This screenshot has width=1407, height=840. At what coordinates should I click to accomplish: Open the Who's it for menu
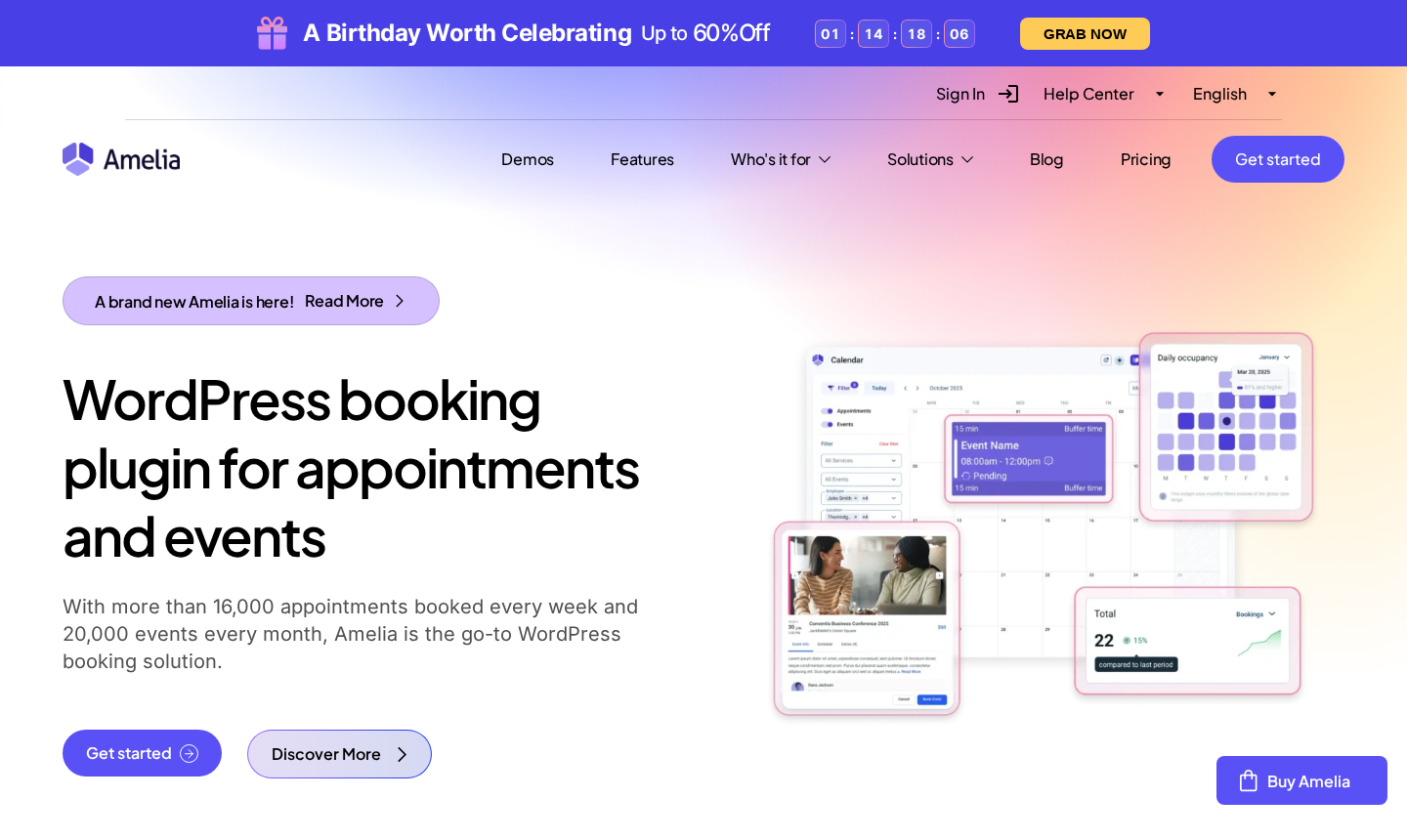tap(771, 159)
